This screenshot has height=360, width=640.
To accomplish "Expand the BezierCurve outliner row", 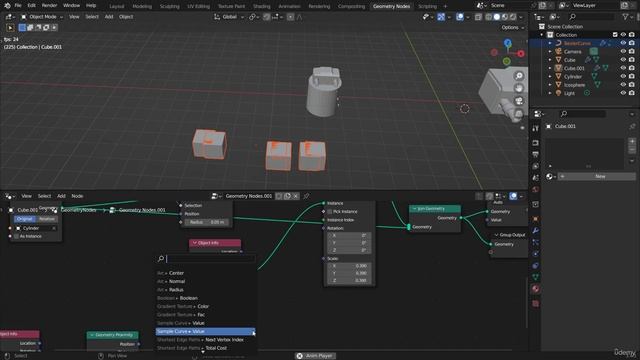I will tap(550, 43).
